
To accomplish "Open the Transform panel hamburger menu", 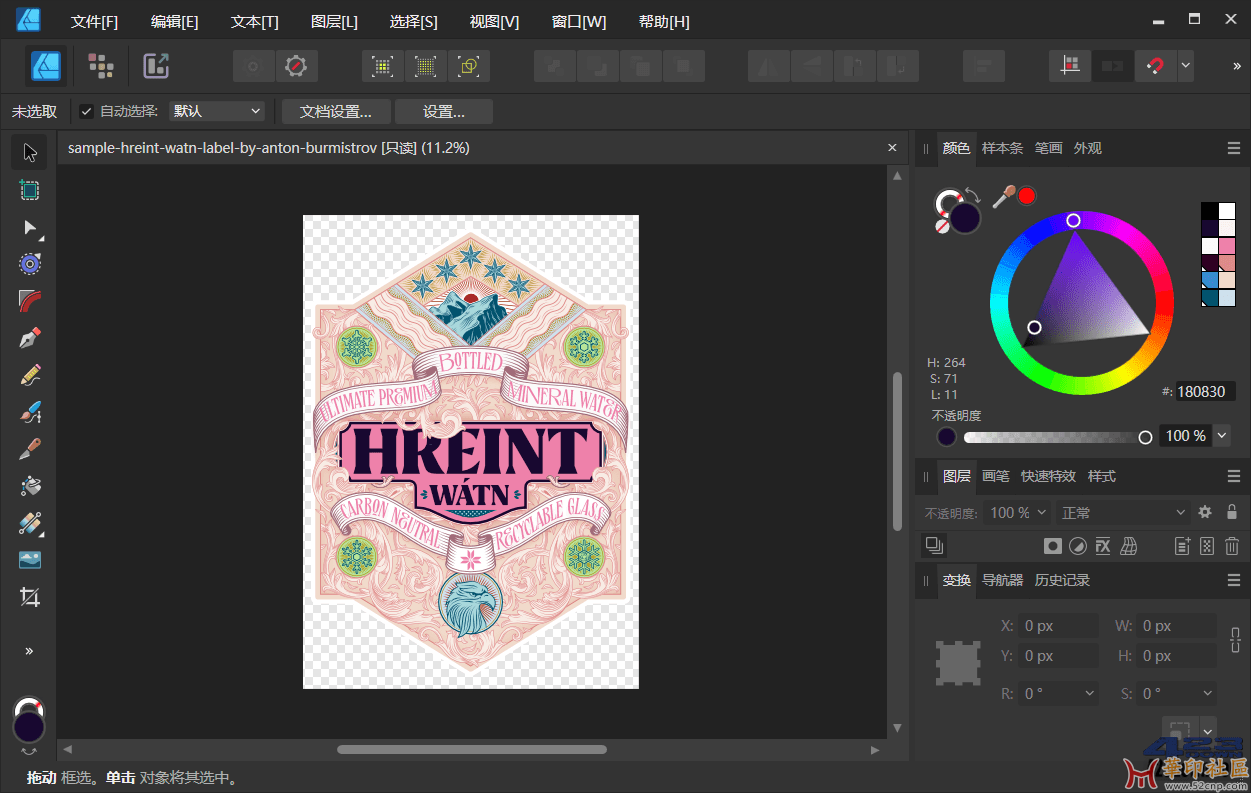I will [x=1234, y=580].
